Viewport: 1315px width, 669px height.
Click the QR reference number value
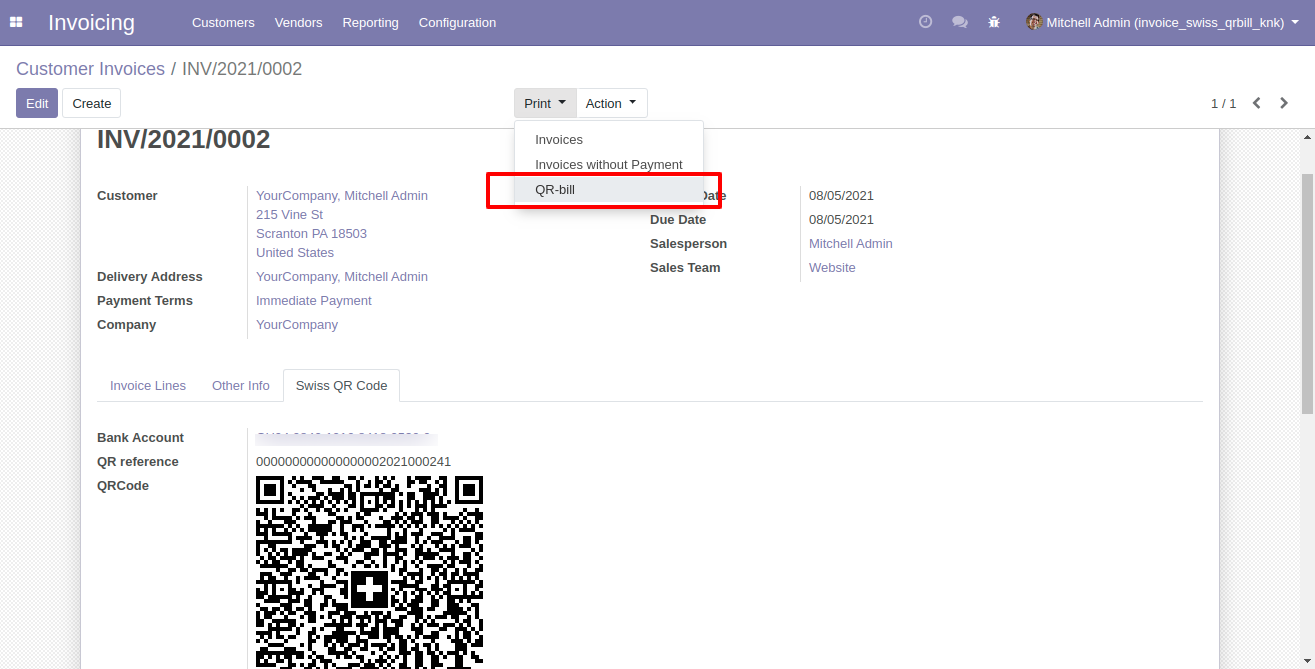click(x=354, y=462)
